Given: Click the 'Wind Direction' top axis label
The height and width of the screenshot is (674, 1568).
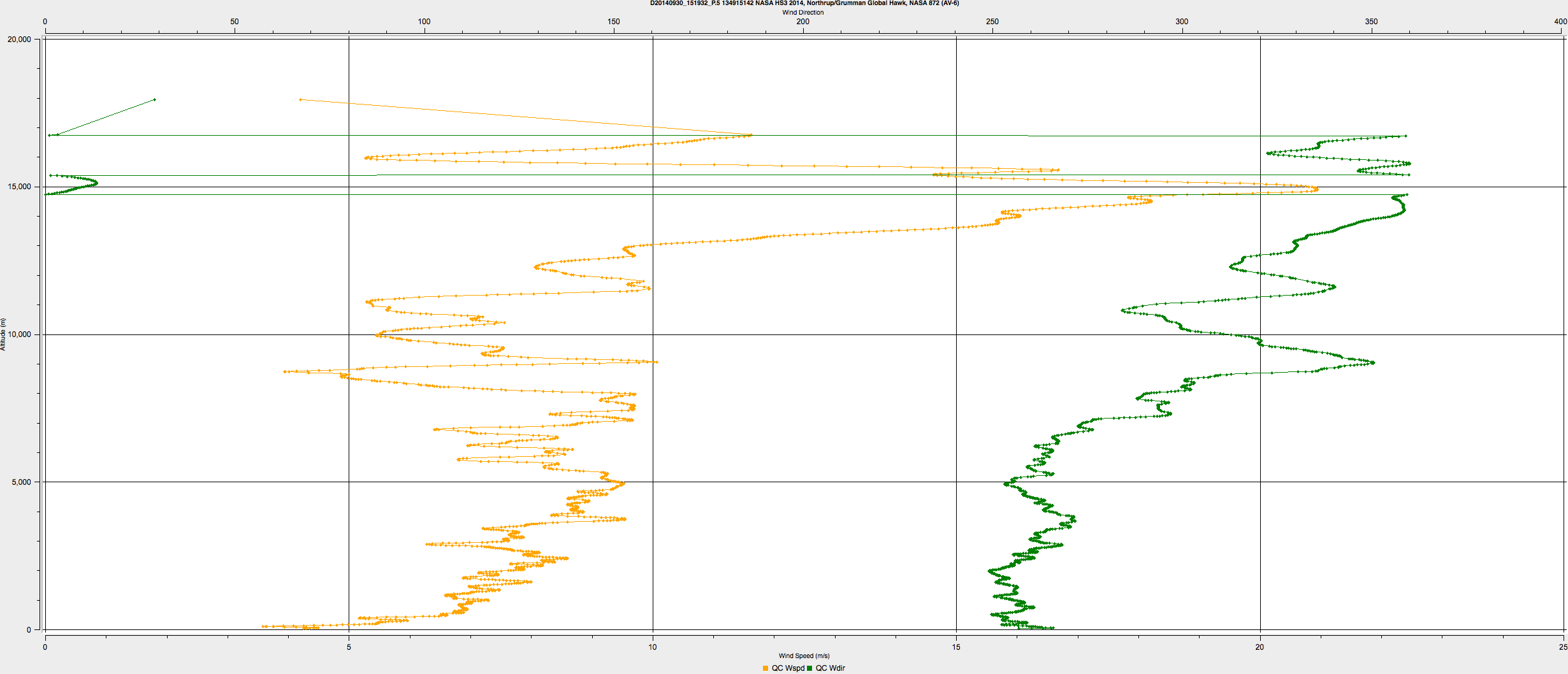Looking at the screenshot, I should coord(803,12).
